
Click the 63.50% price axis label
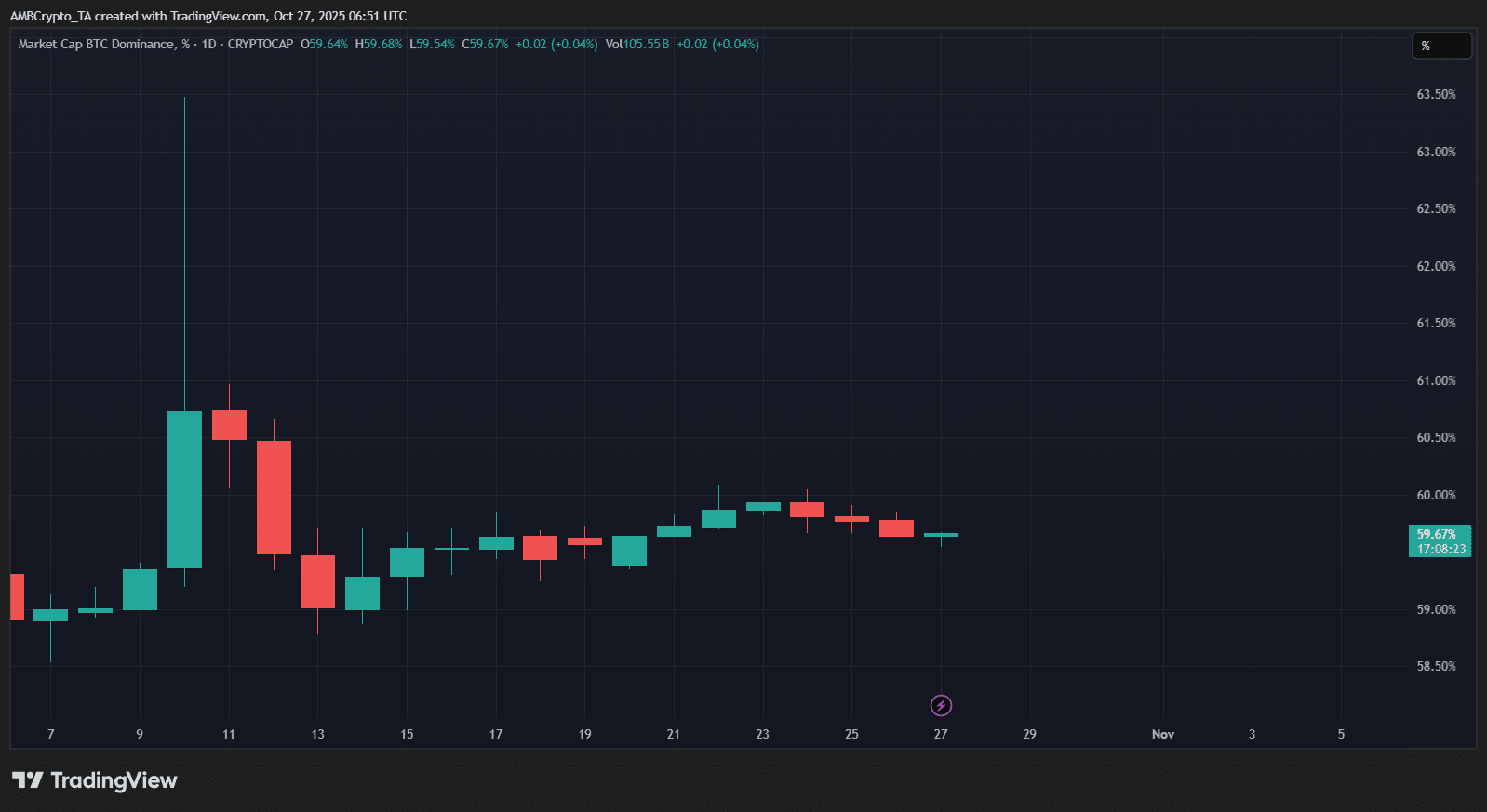(1436, 94)
